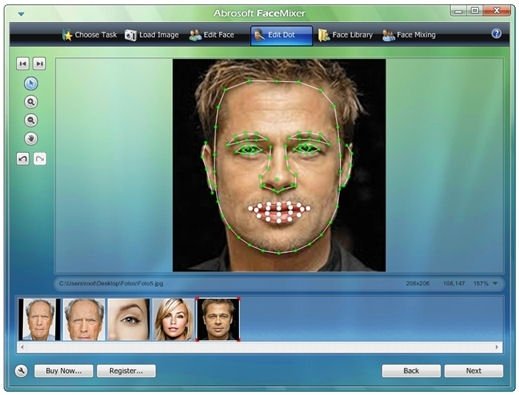Open the wrench settings icon
Viewport: 519px width, 395px height.
coord(21,371)
